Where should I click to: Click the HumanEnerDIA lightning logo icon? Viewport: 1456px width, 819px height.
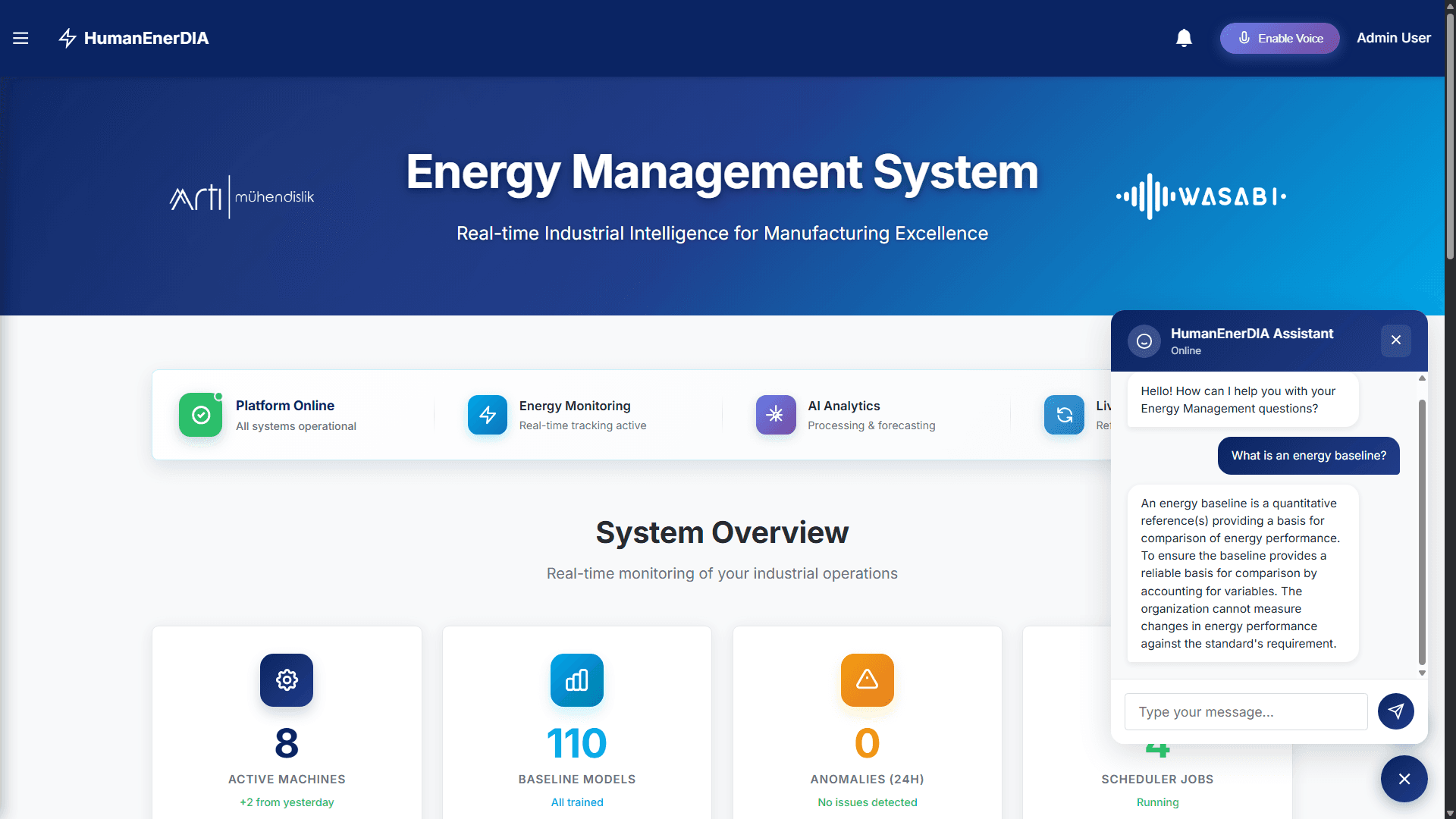pos(67,38)
